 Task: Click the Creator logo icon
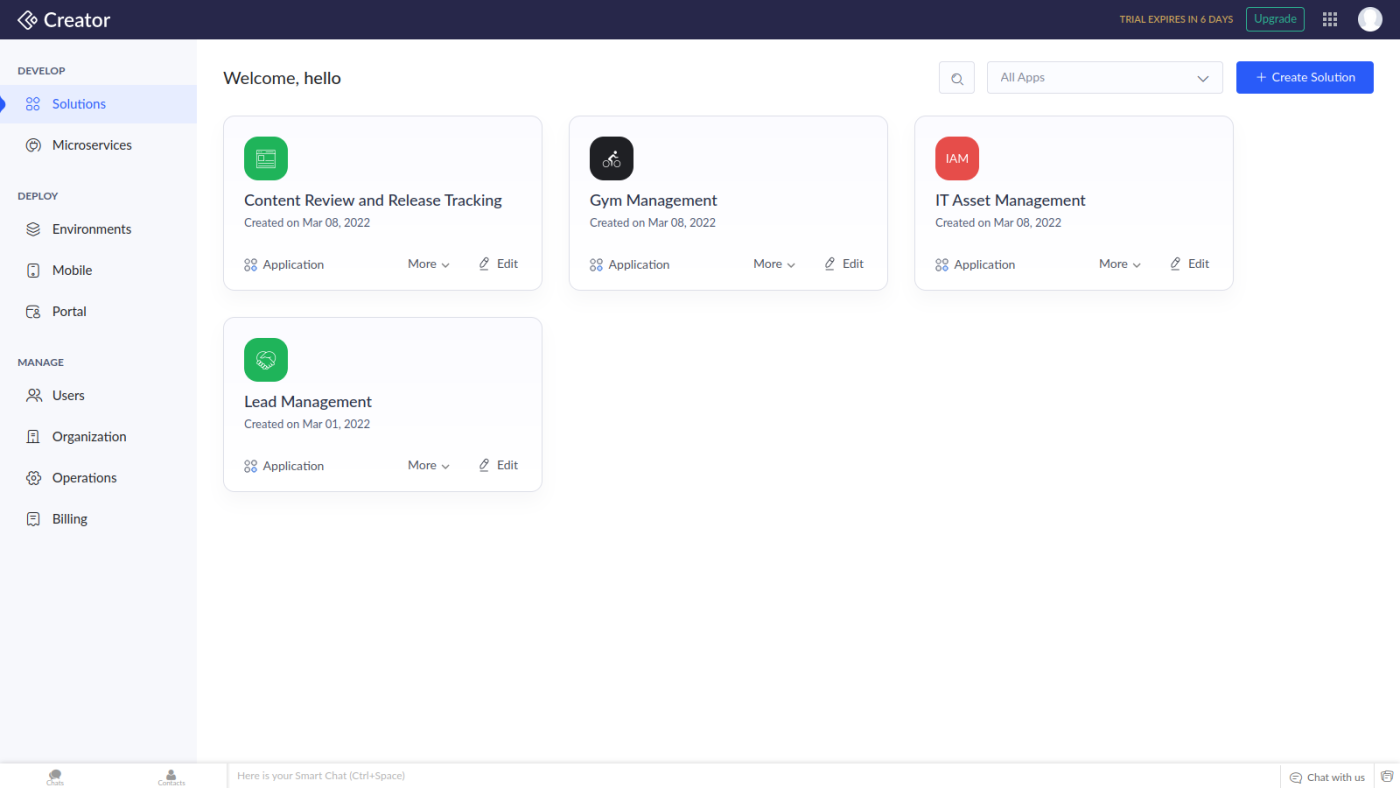click(x=27, y=19)
